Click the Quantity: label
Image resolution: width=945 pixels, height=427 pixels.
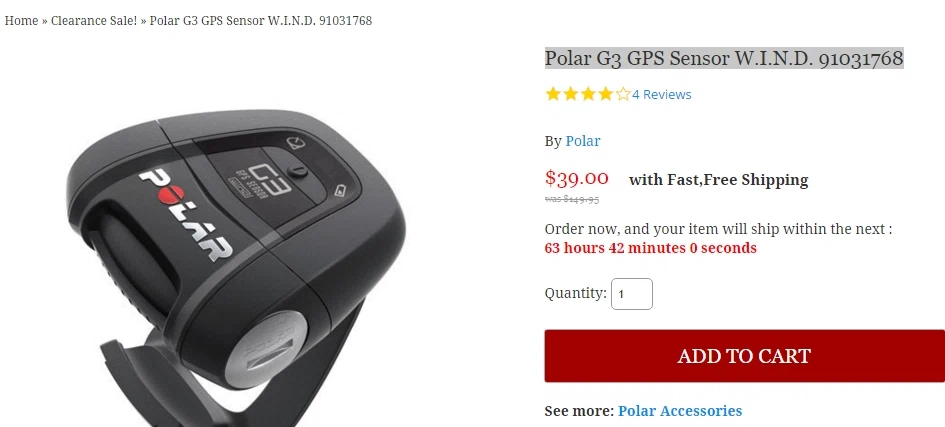click(576, 293)
